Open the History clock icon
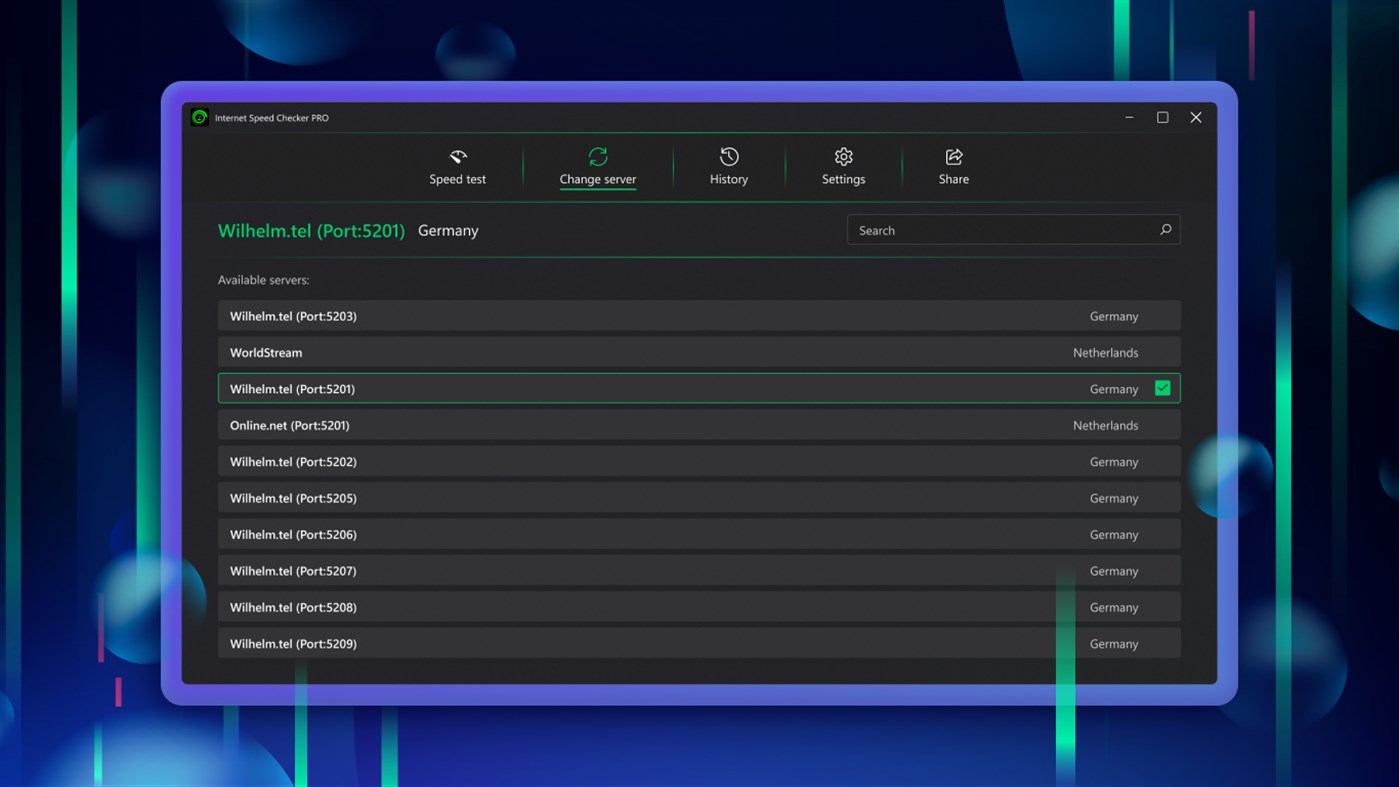1399x787 pixels. pos(729,157)
